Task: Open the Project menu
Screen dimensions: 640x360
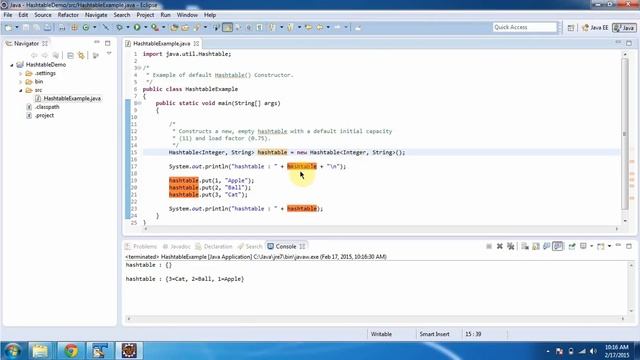Action: click(145, 15)
